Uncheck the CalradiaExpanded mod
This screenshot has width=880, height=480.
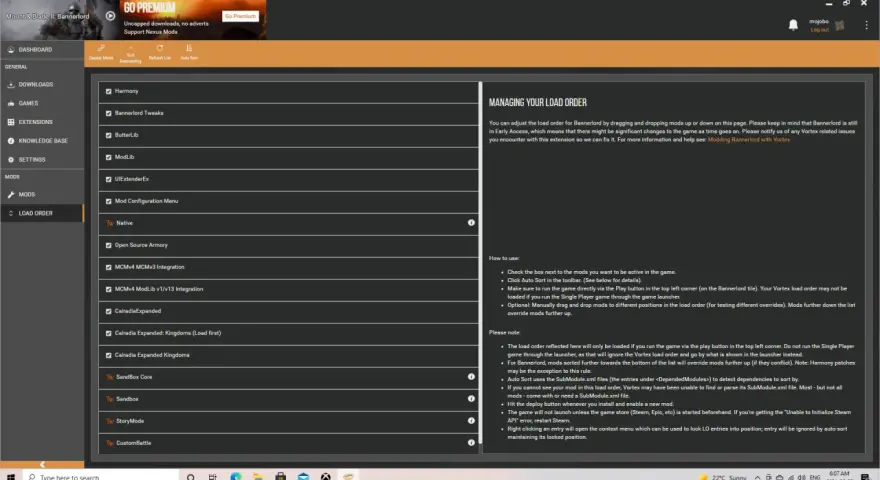click(109, 311)
